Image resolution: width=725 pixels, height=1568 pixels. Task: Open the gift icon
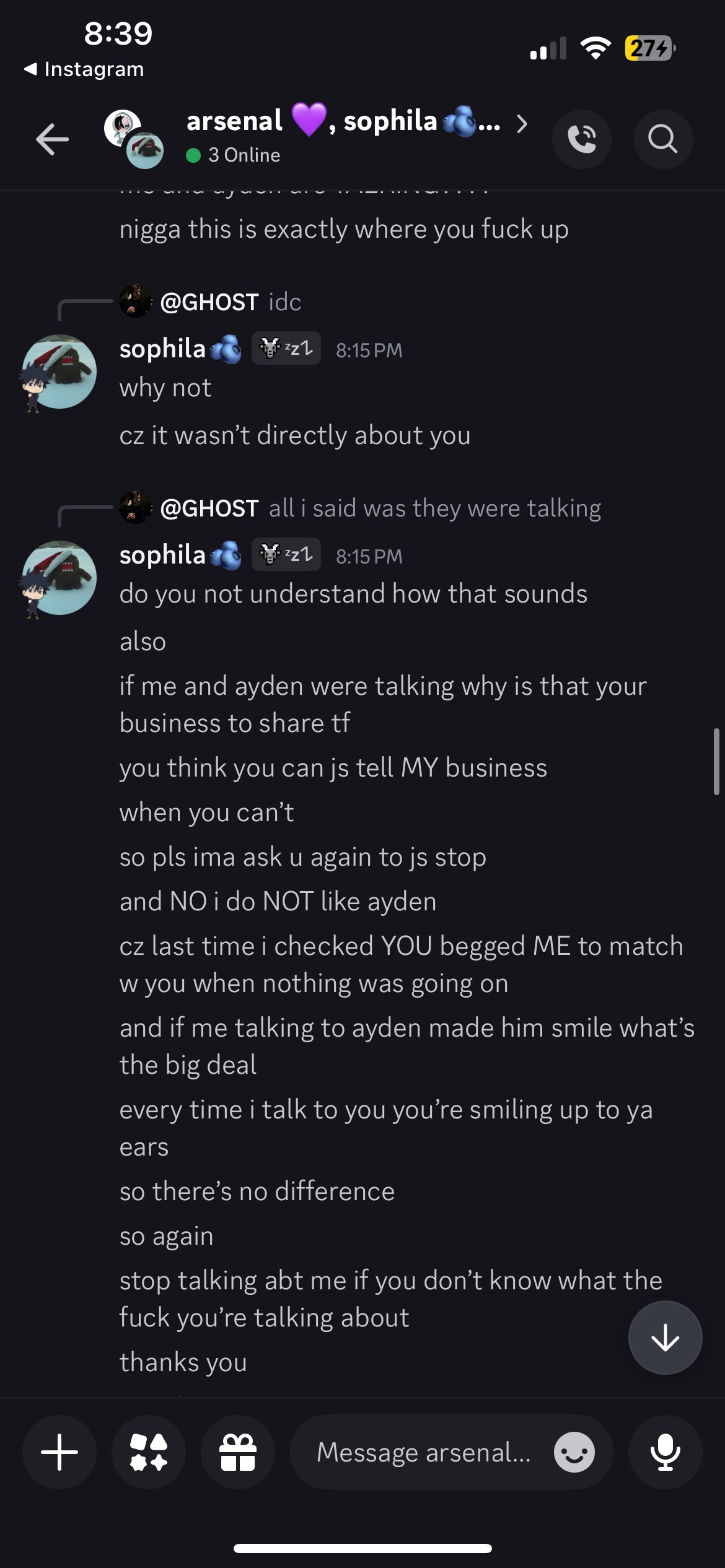pyautogui.click(x=238, y=1452)
